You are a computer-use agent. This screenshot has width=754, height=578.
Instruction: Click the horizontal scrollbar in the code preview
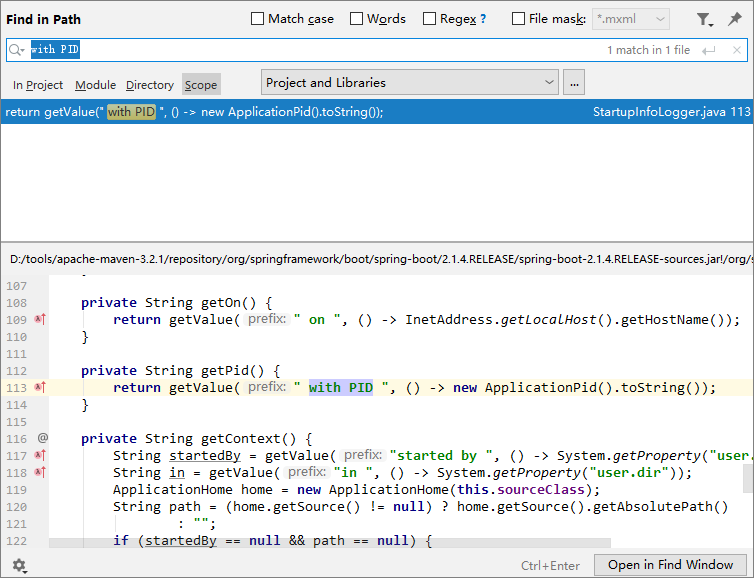pyautogui.click(x=330, y=543)
